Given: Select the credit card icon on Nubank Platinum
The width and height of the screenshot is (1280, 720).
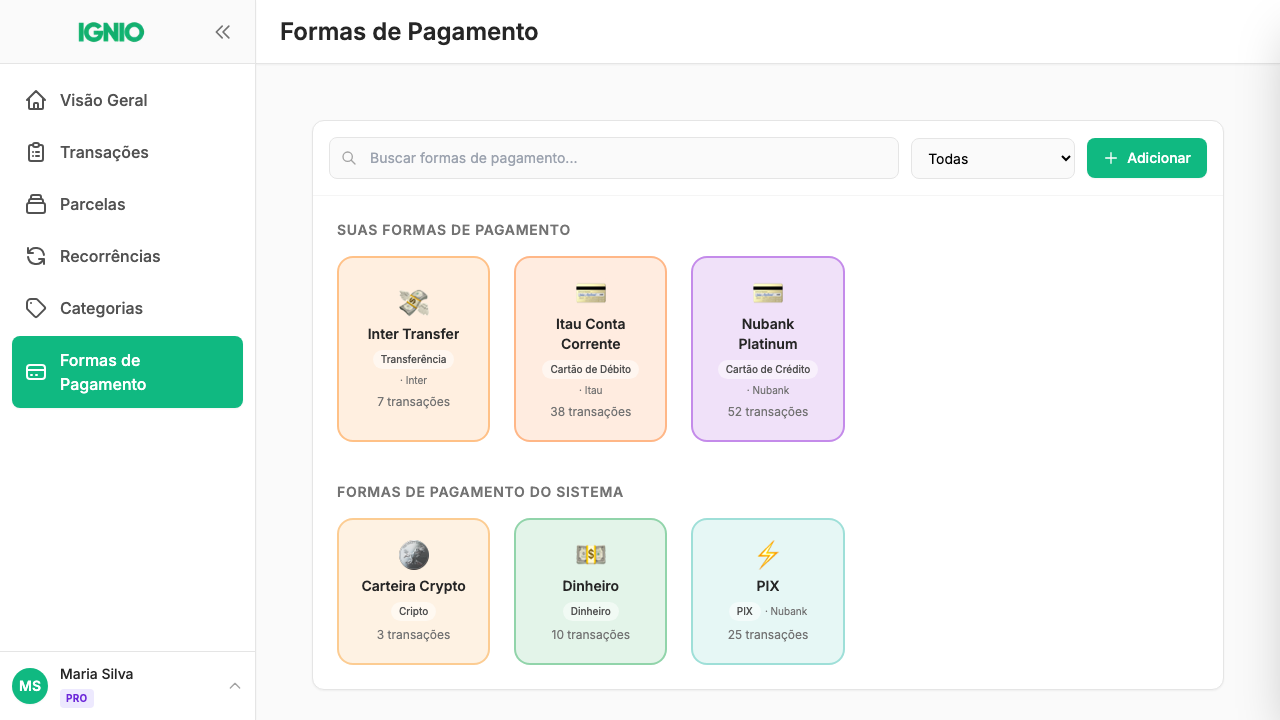Looking at the screenshot, I should point(767,293).
